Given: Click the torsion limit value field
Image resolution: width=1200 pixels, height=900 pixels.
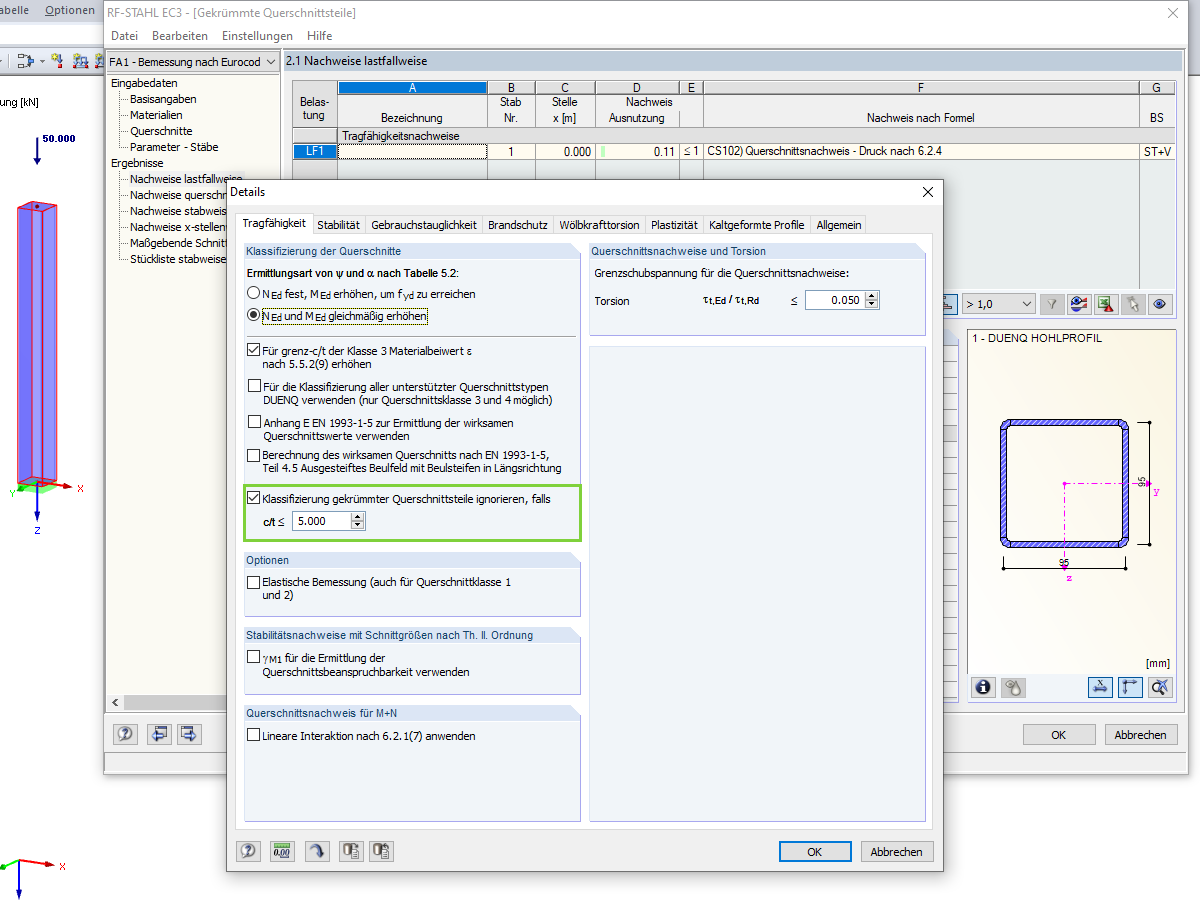Looking at the screenshot, I should (x=835, y=300).
